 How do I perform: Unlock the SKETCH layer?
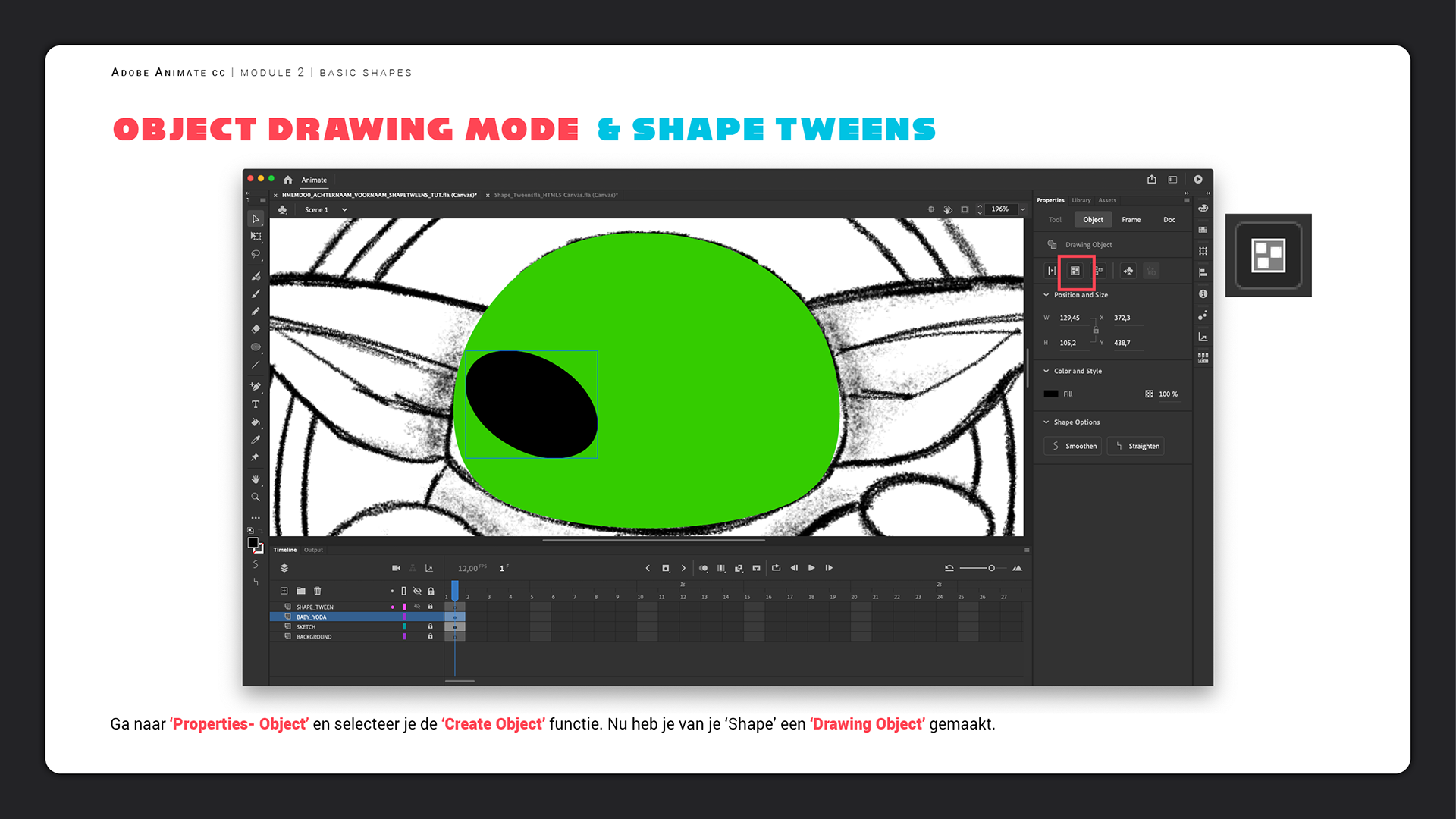pyautogui.click(x=430, y=626)
